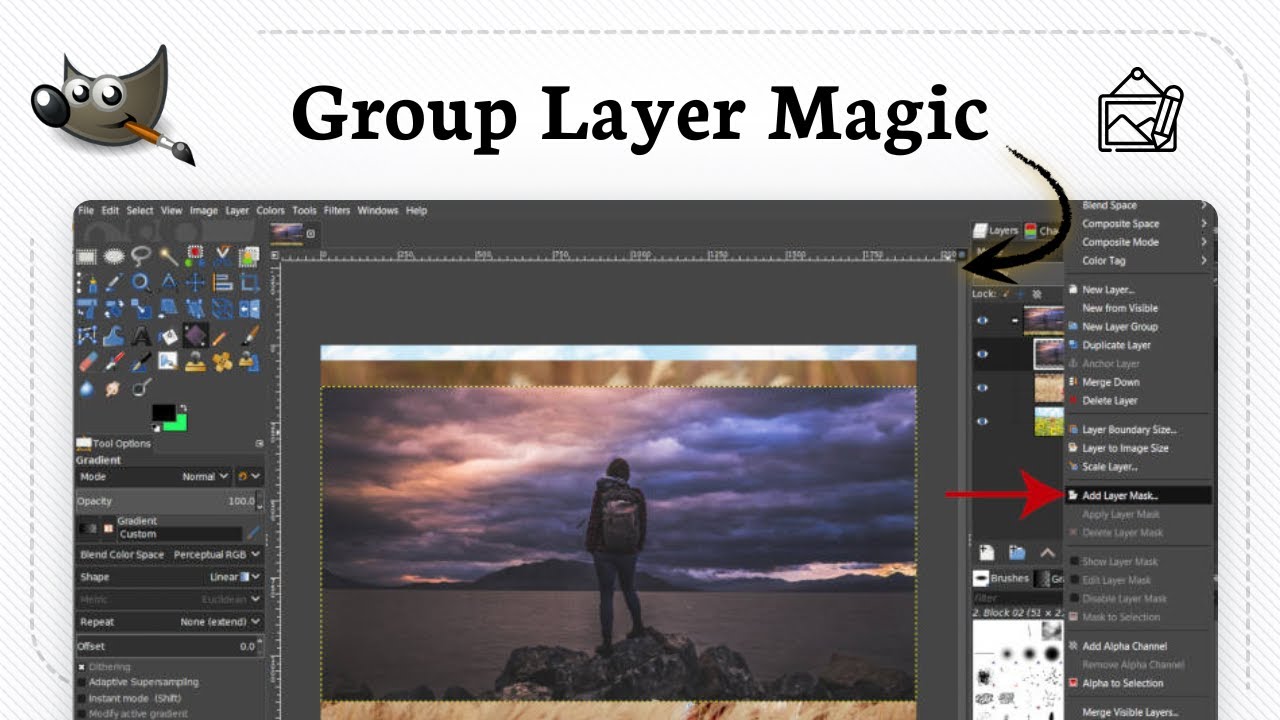Image resolution: width=1280 pixels, height=720 pixels.
Task: Select the Ellipse Select tool
Action: tap(114, 256)
